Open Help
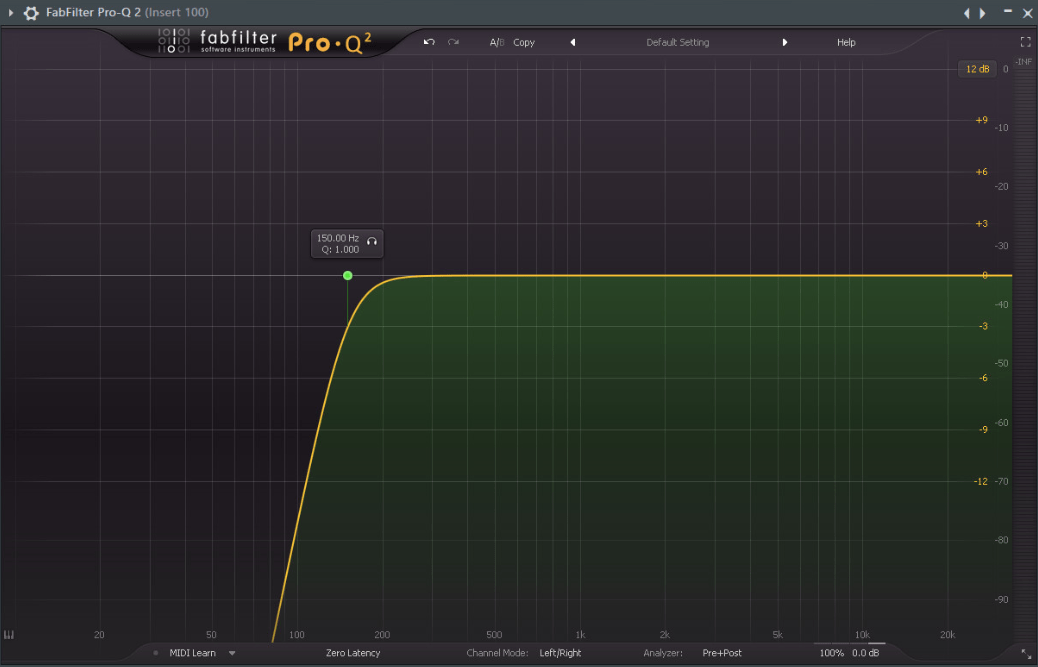Viewport: 1038px width, 667px height. [x=846, y=42]
